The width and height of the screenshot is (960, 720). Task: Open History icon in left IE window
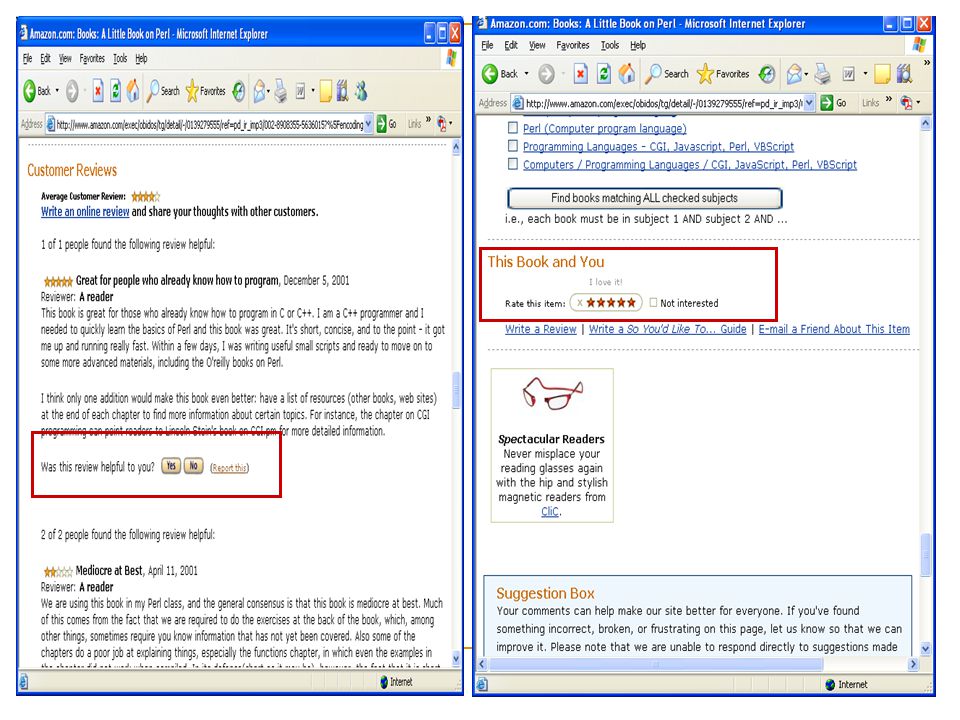[x=239, y=91]
